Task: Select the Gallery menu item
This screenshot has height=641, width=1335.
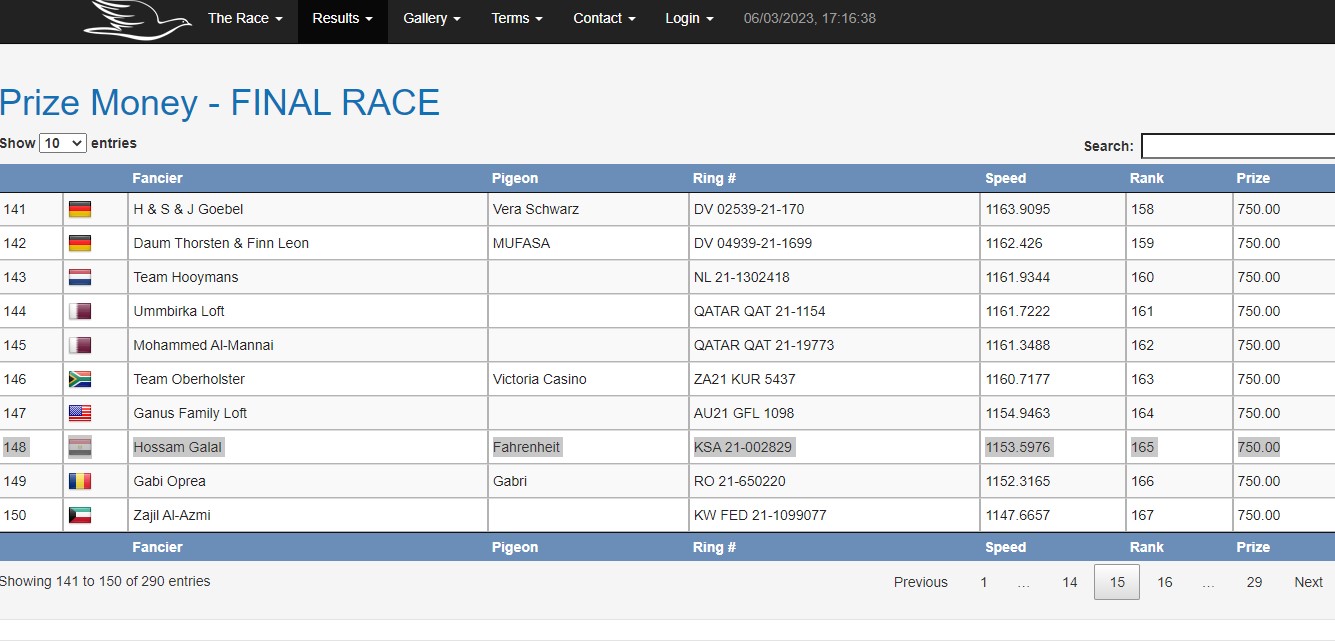Action: (431, 17)
